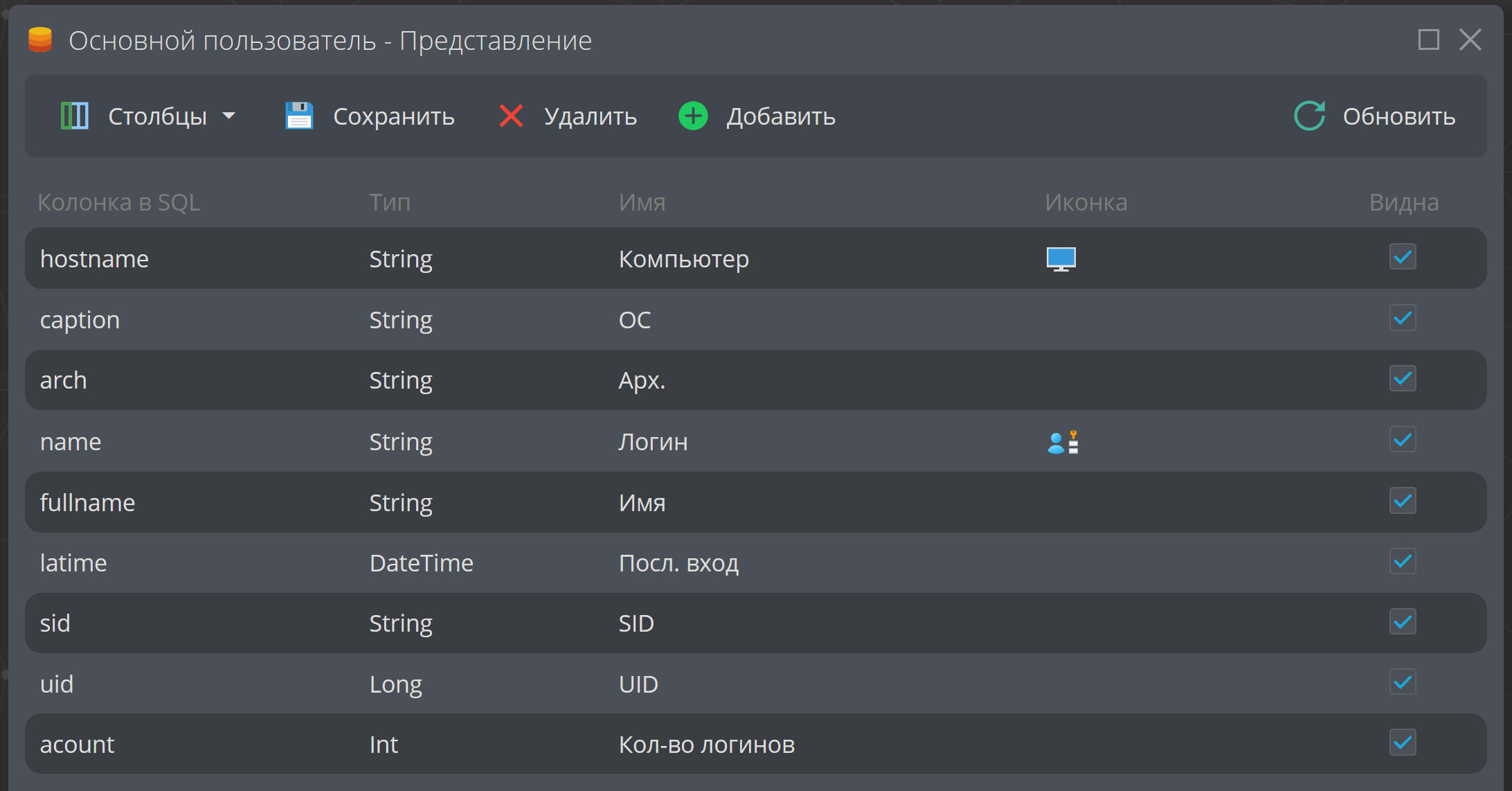
Task: Disable visibility checkbox for acount row
Action: pos(1403,743)
